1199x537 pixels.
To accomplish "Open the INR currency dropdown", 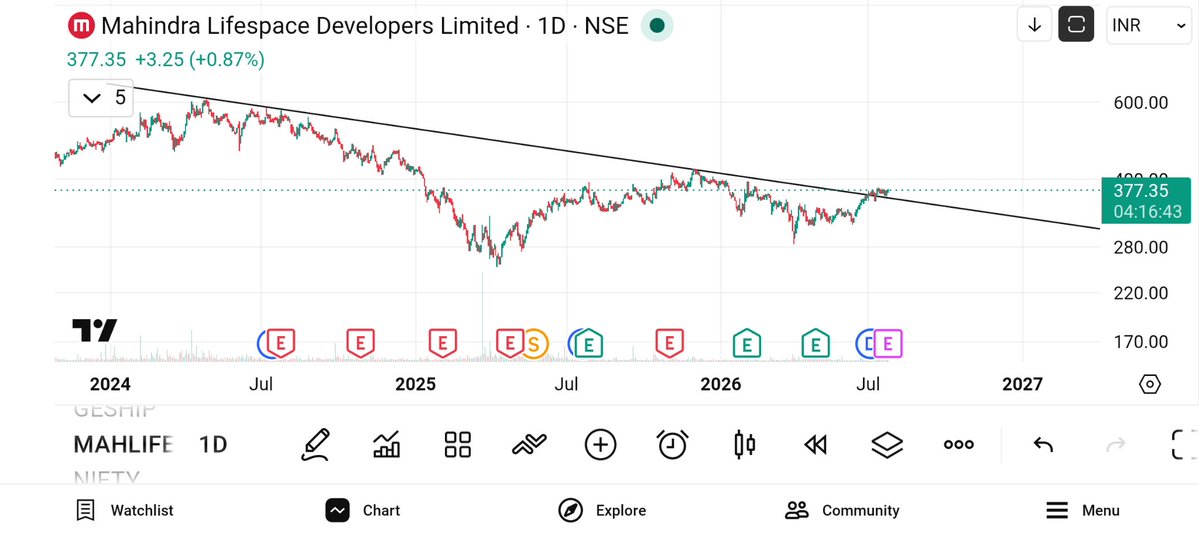I will pos(1149,26).
